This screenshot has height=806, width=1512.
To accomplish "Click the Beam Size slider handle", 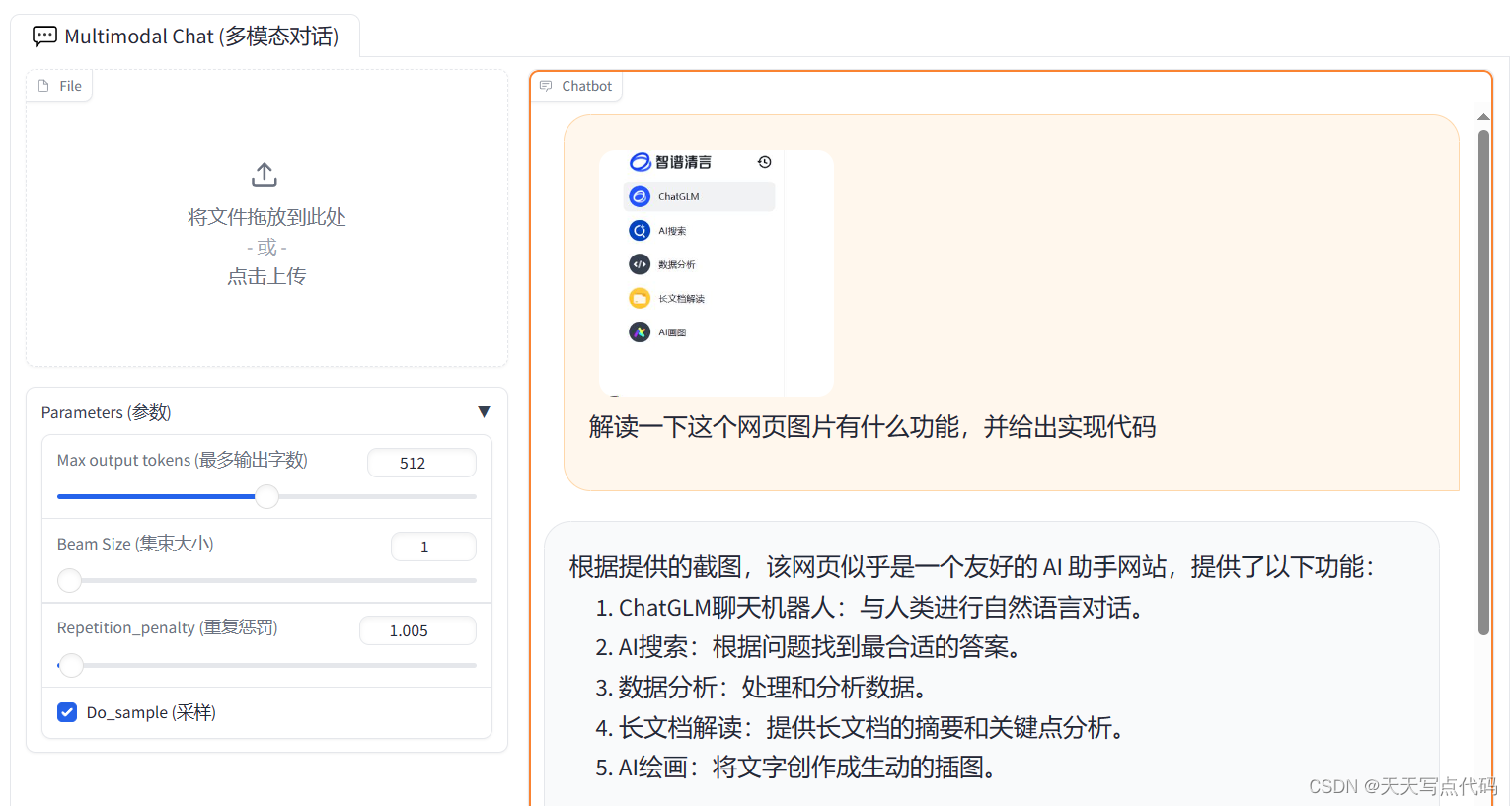I will tap(69, 580).
